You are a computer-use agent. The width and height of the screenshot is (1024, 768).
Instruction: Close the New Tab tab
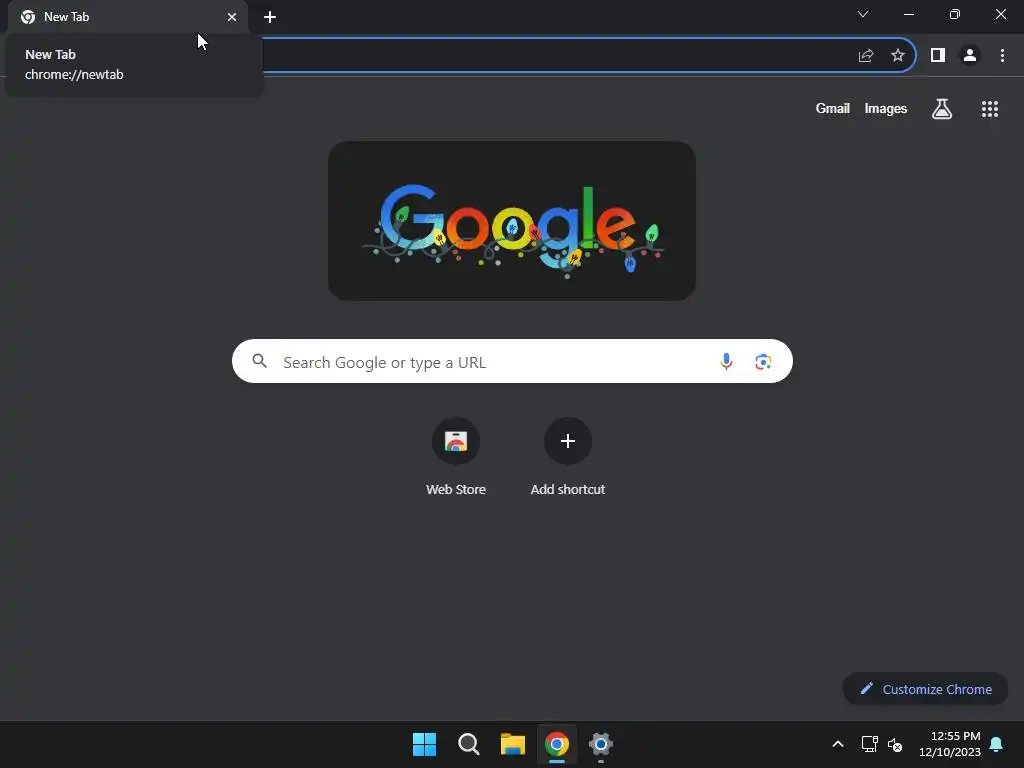coord(232,17)
